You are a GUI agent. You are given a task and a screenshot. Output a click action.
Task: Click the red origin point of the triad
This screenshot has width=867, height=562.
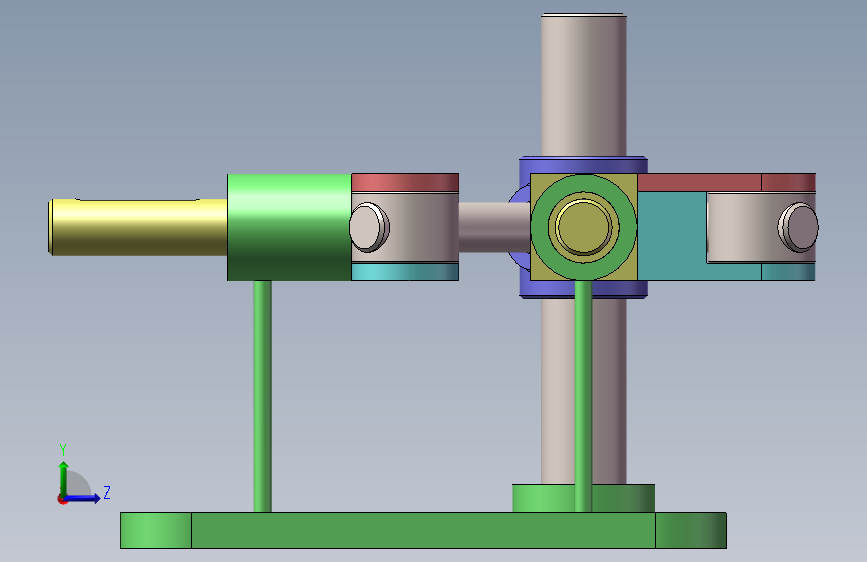point(62,499)
